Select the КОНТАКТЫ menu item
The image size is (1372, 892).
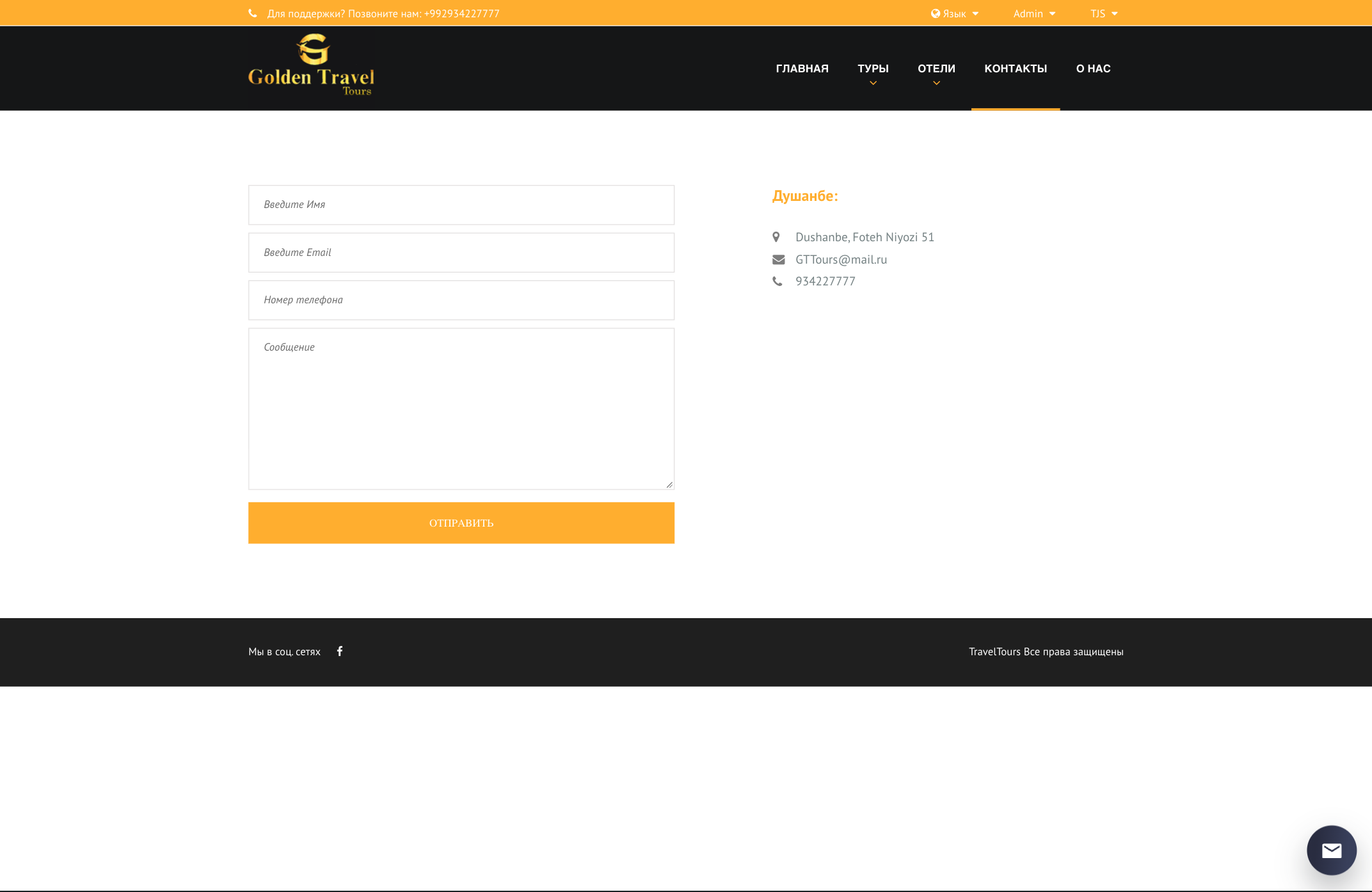(x=1016, y=68)
